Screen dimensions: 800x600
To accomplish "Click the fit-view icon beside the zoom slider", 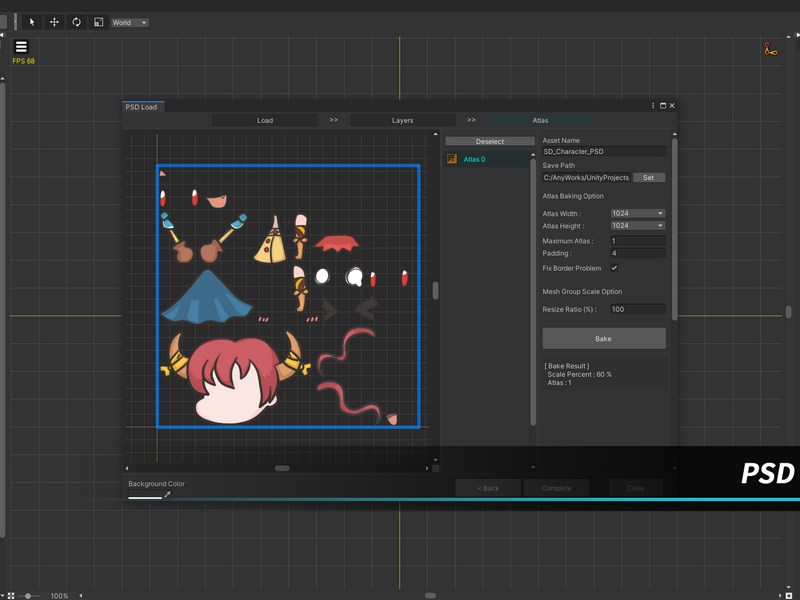I will tap(11, 595).
